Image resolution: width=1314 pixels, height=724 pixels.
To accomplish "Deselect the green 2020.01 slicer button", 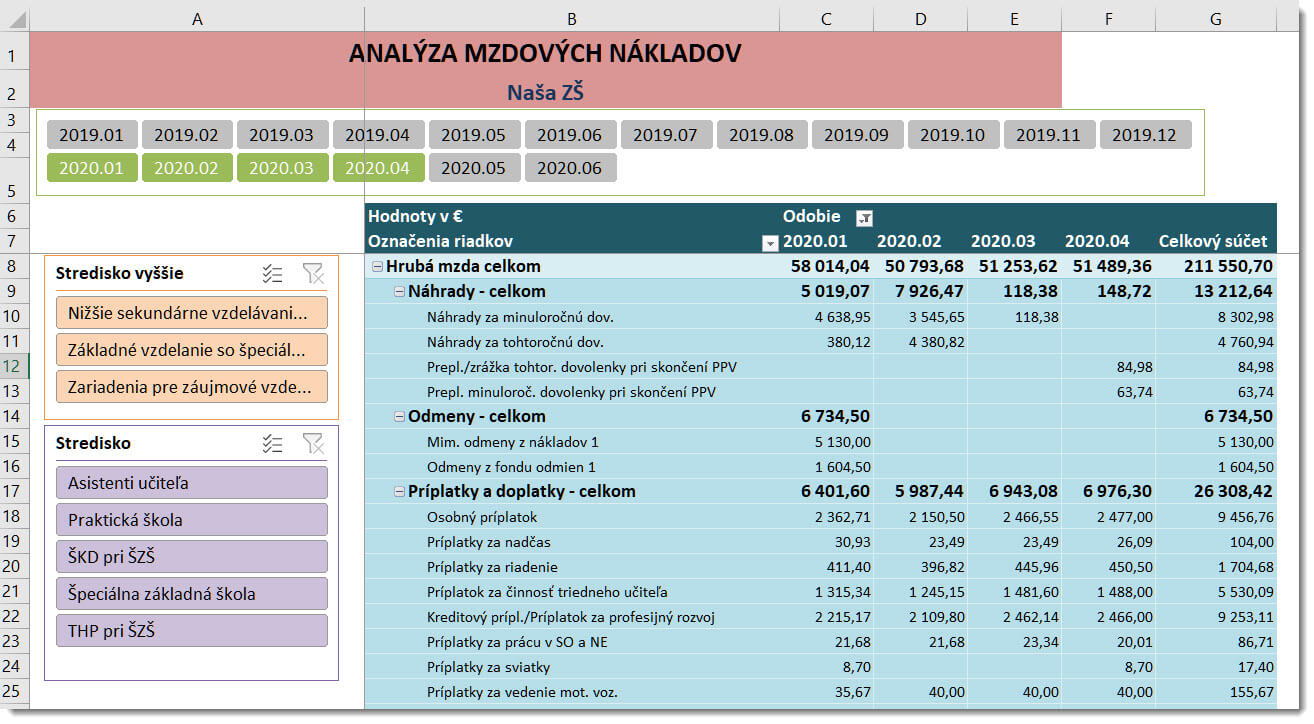I will 91,168.
